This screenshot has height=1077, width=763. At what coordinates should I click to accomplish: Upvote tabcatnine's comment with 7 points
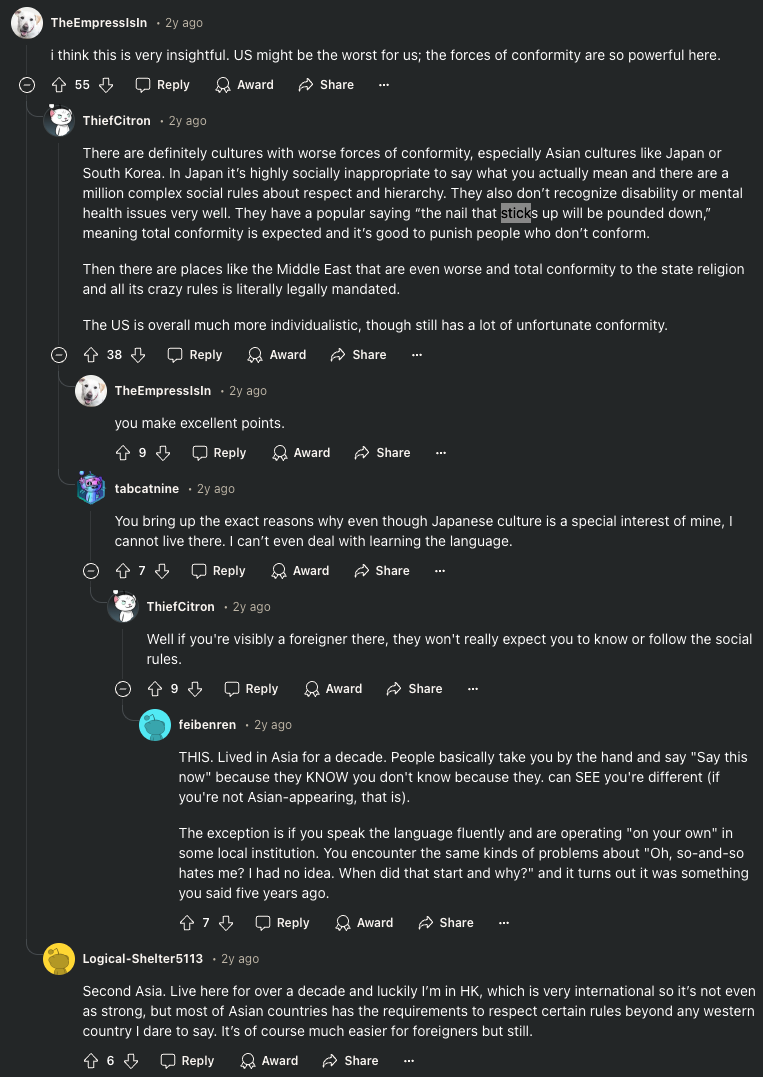point(123,571)
